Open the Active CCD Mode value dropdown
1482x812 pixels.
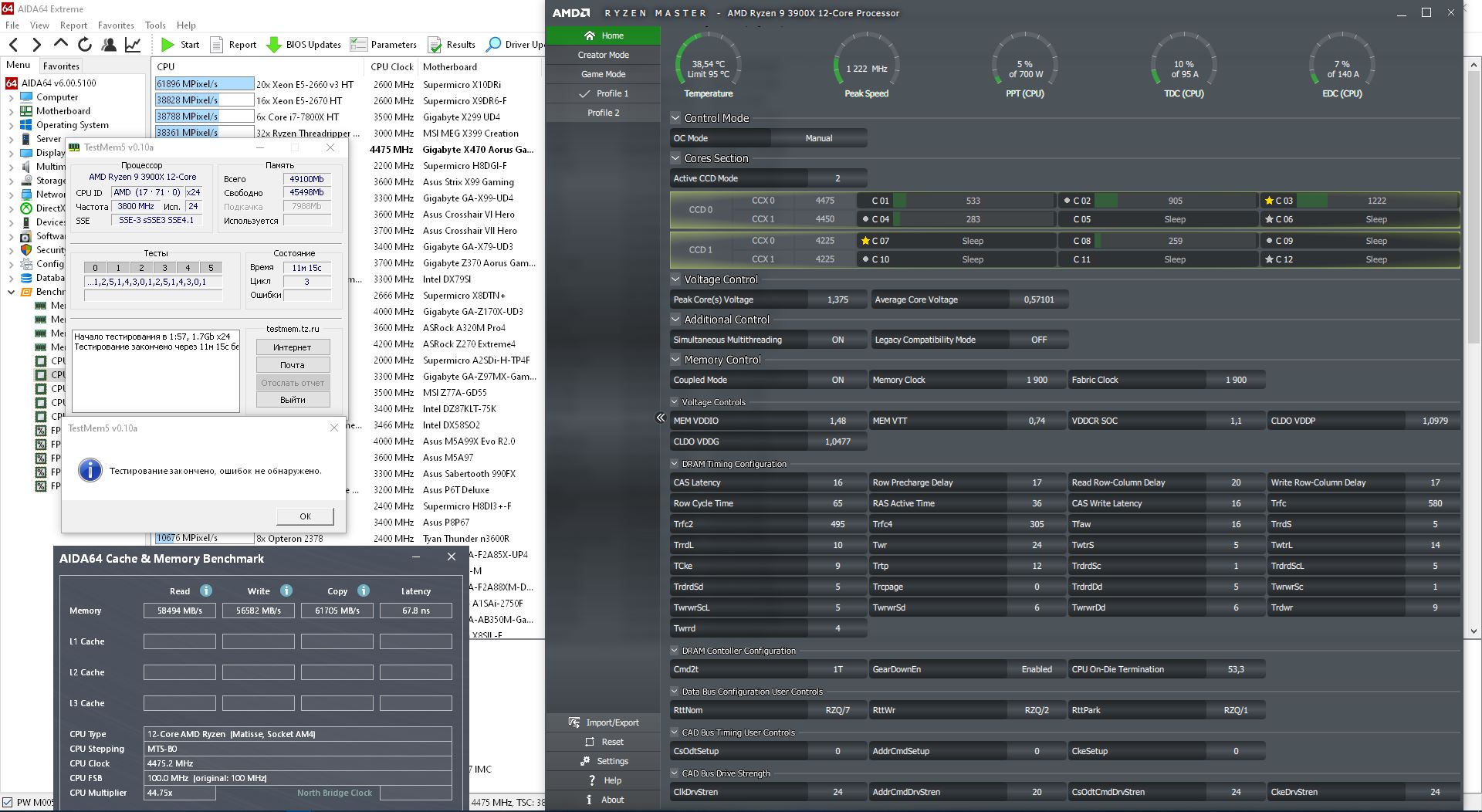837,178
